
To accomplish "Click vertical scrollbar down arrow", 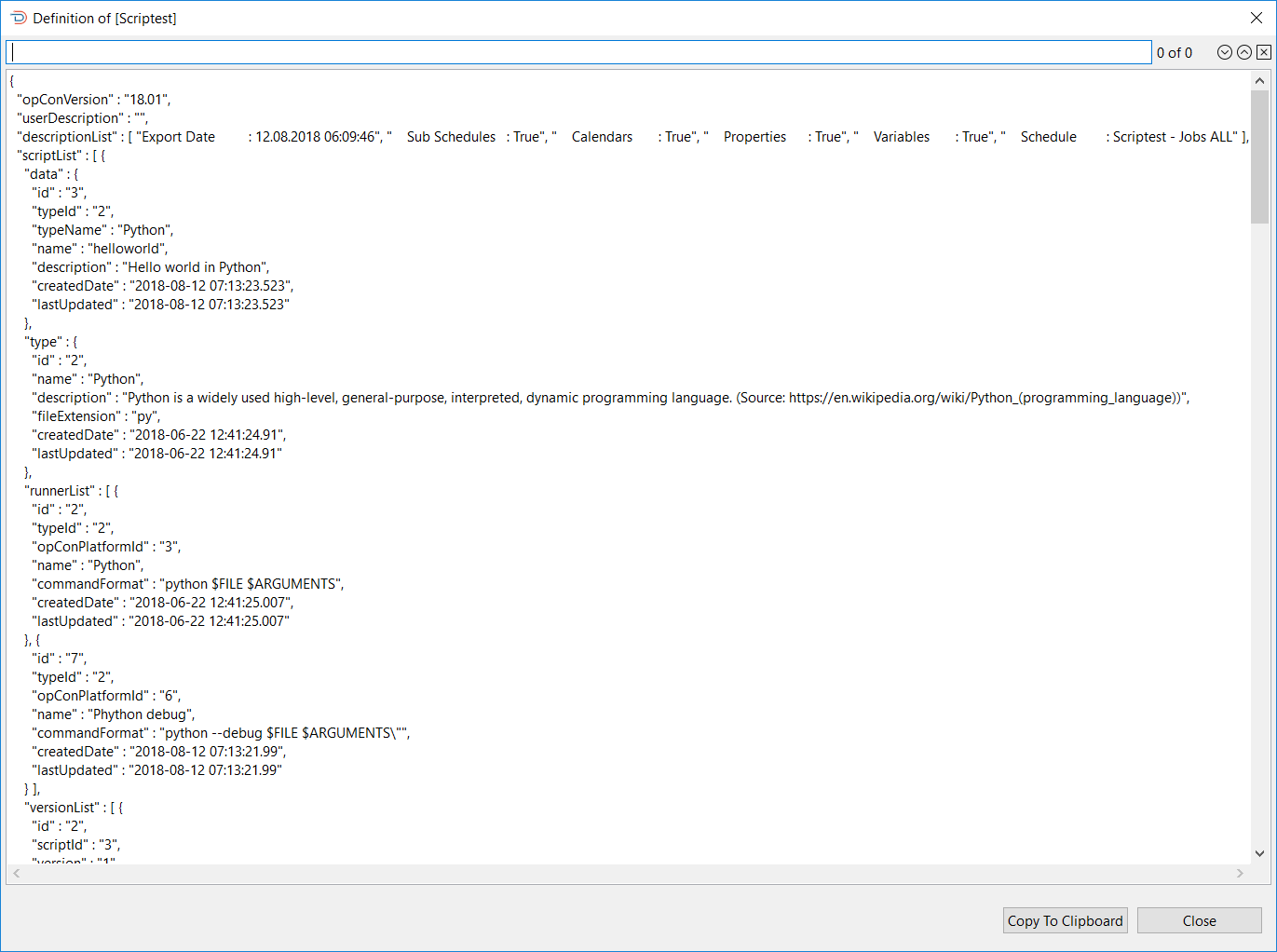I will (x=1259, y=853).
